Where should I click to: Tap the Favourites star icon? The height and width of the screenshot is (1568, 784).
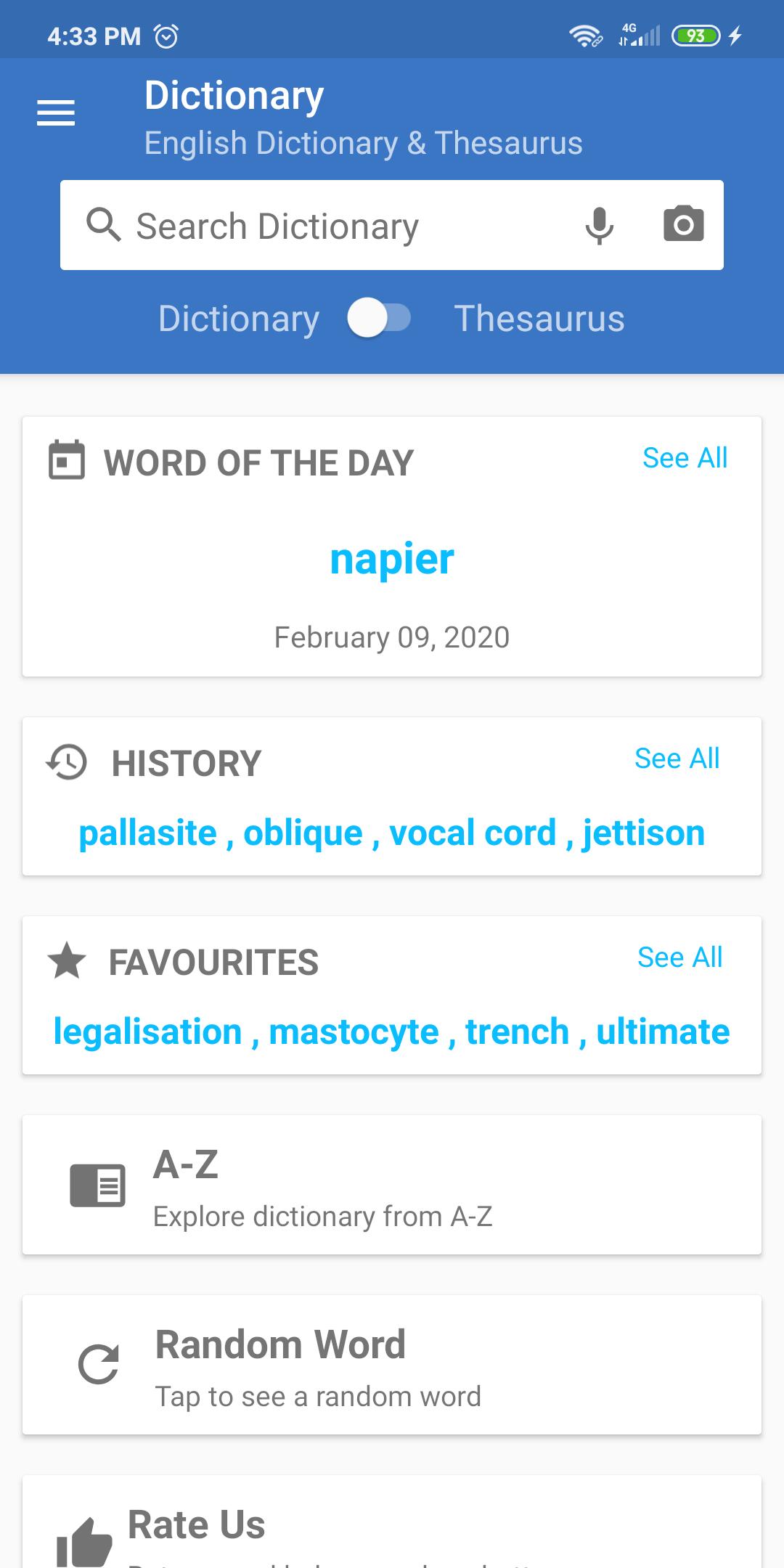[67, 960]
